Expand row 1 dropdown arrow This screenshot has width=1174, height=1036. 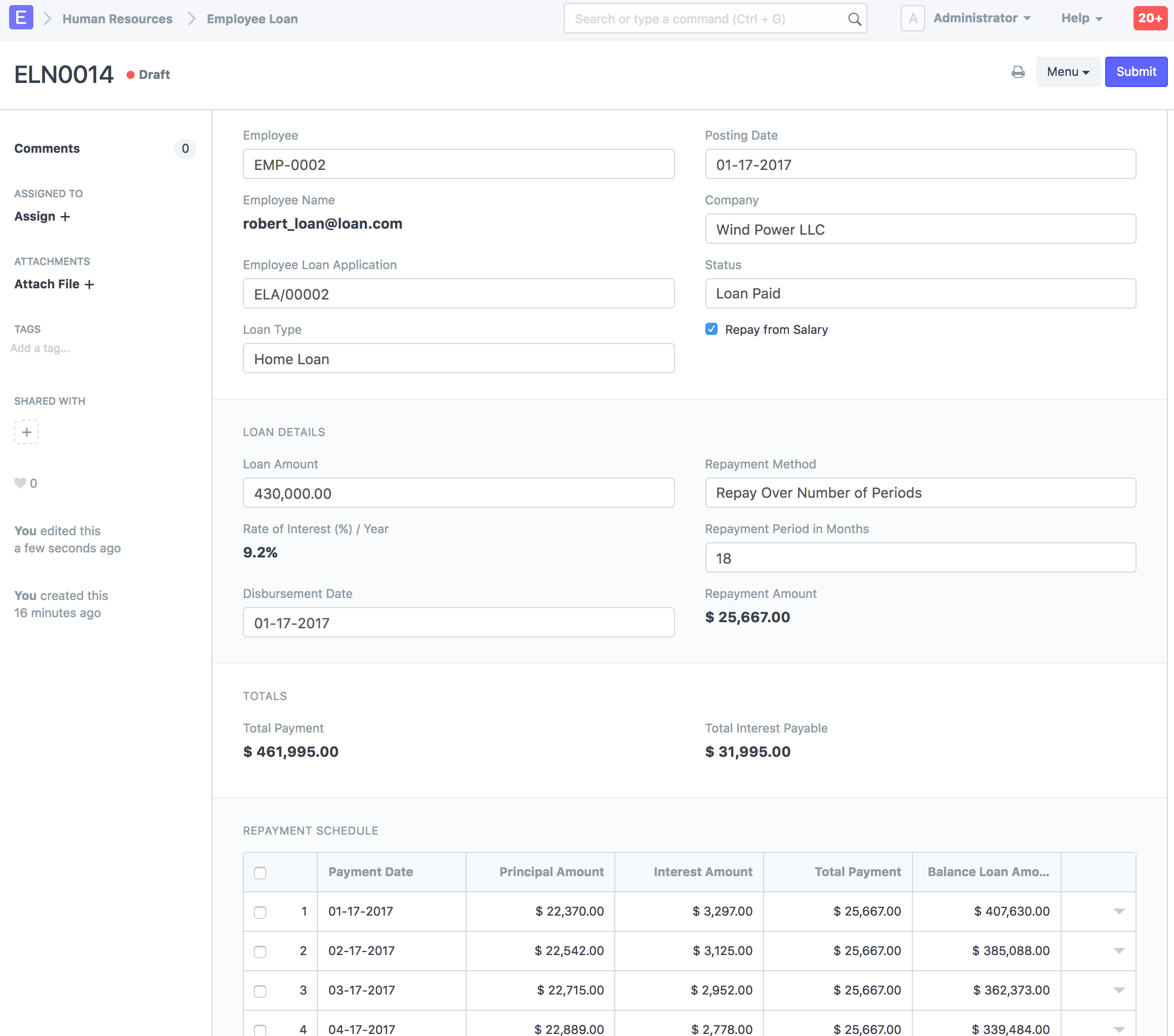click(x=1118, y=912)
